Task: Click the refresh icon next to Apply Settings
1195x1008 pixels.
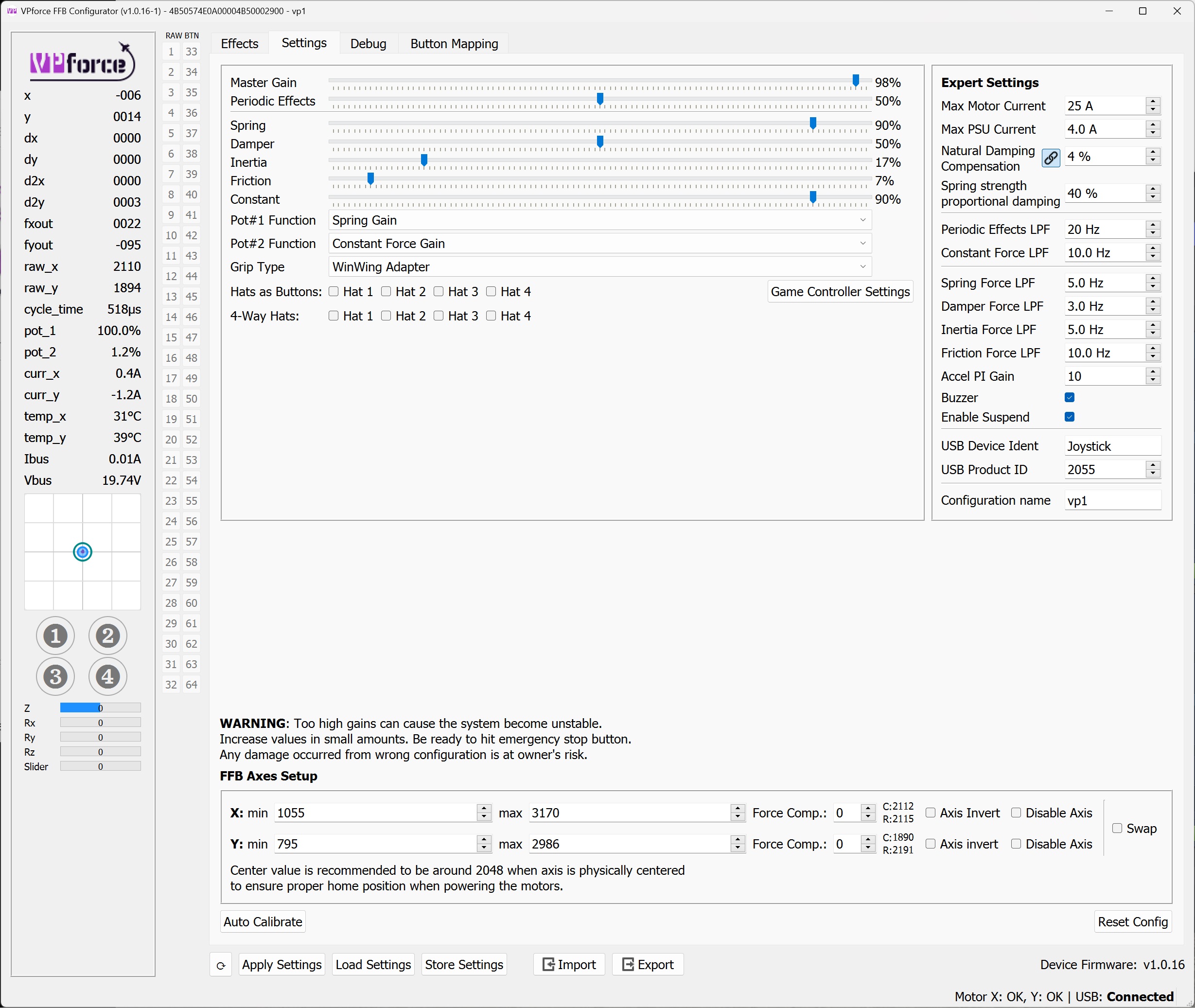Action: click(221, 965)
